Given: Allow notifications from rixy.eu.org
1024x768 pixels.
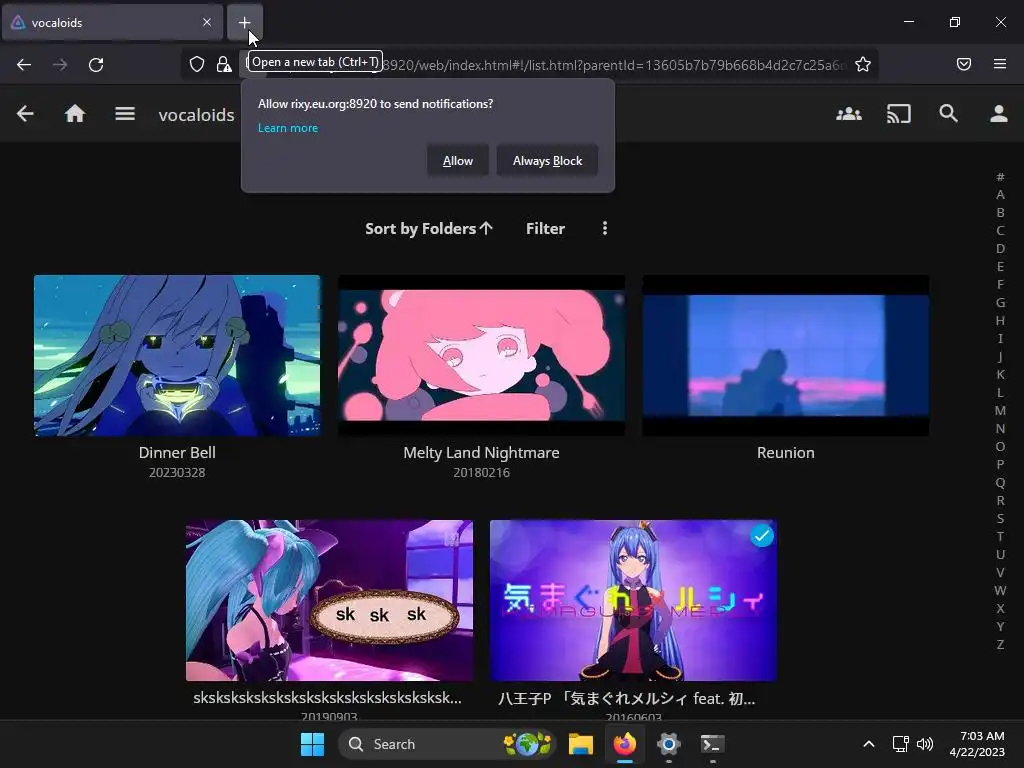Looking at the screenshot, I should [458, 161].
